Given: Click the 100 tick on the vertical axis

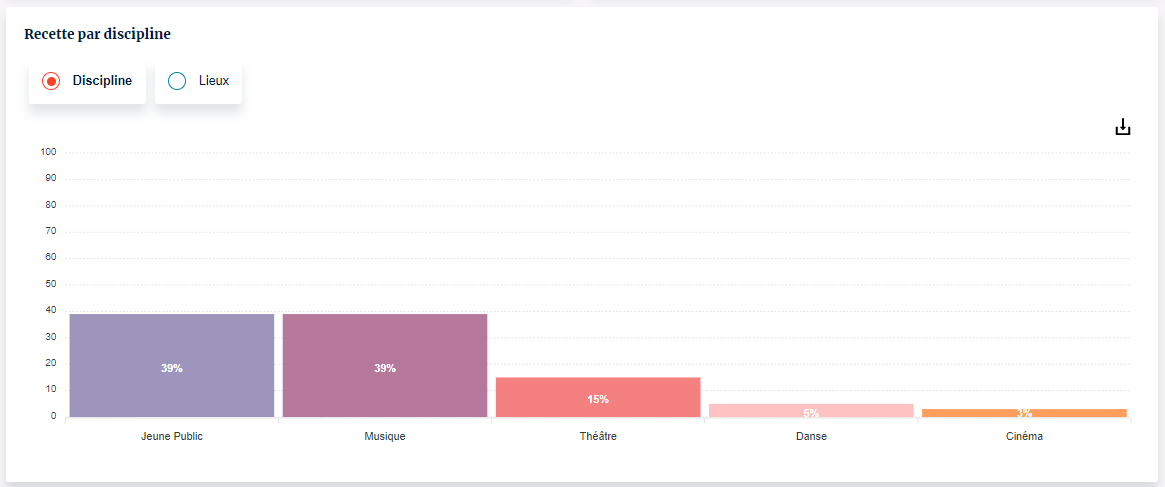Looking at the screenshot, I should coord(48,152).
